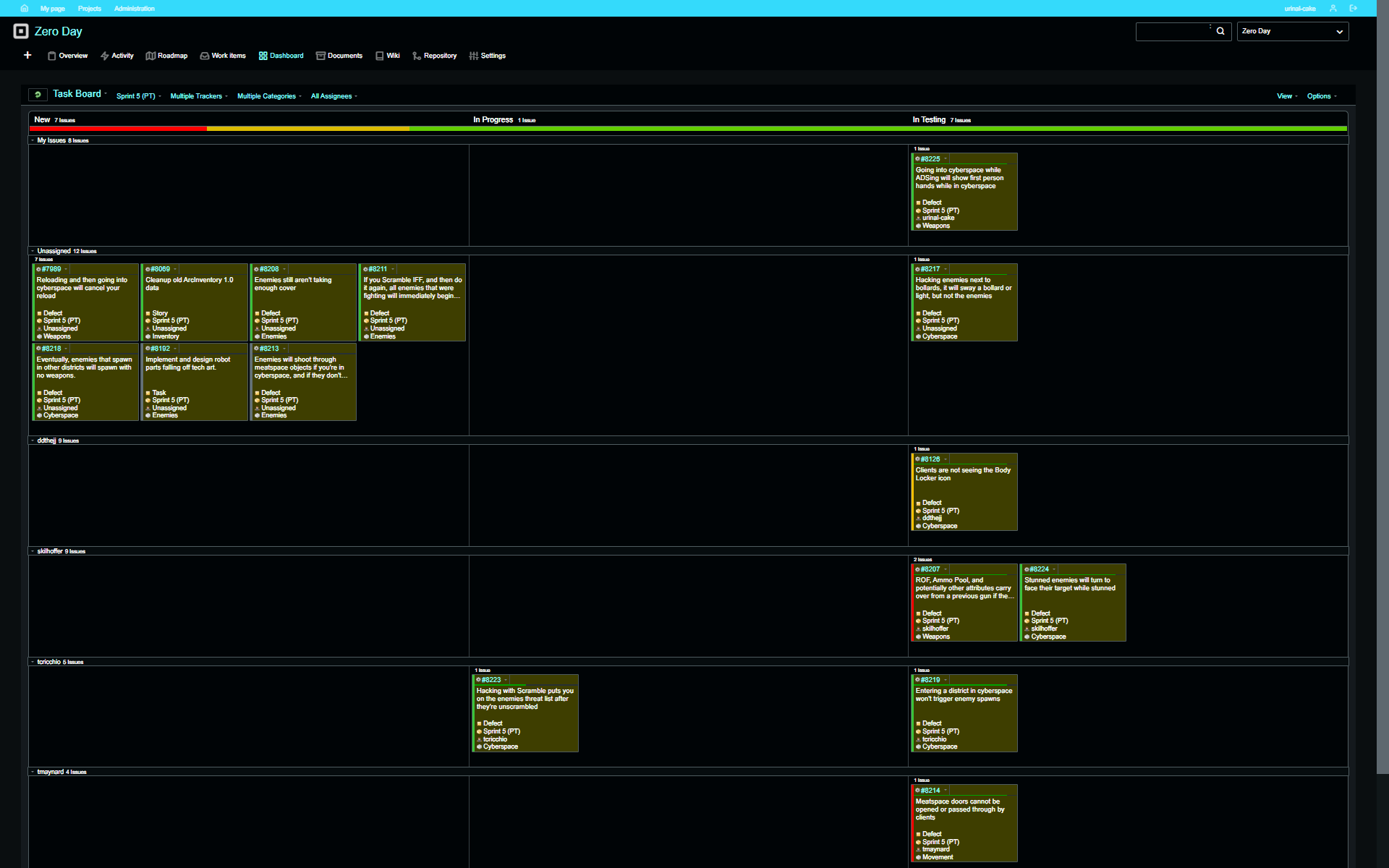This screenshot has height=868, width=1389.
Task: Toggle collapse ddthejj section
Action: (x=33, y=440)
